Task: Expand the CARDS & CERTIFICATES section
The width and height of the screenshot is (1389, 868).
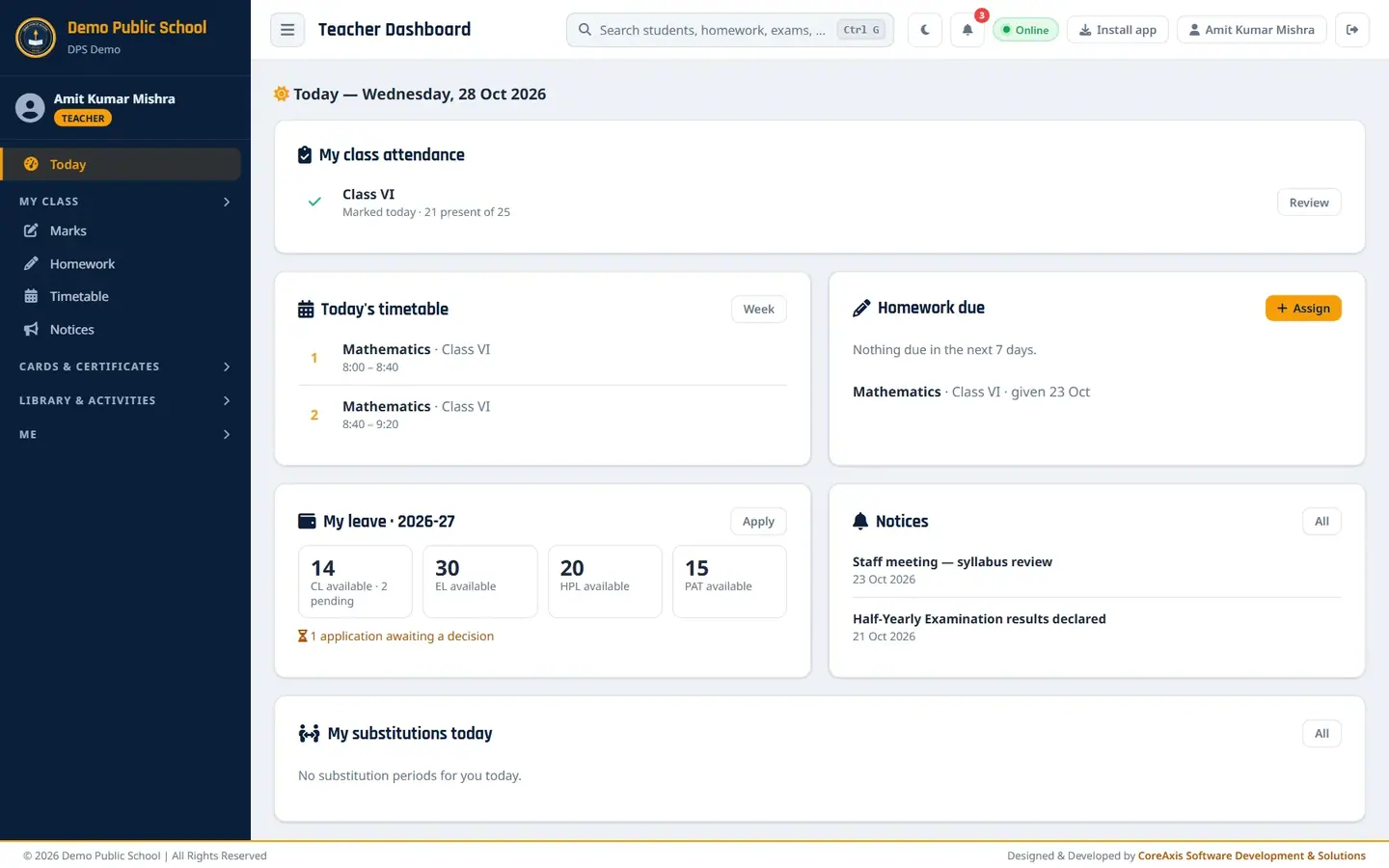Action: pyautogui.click(x=125, y=366)
